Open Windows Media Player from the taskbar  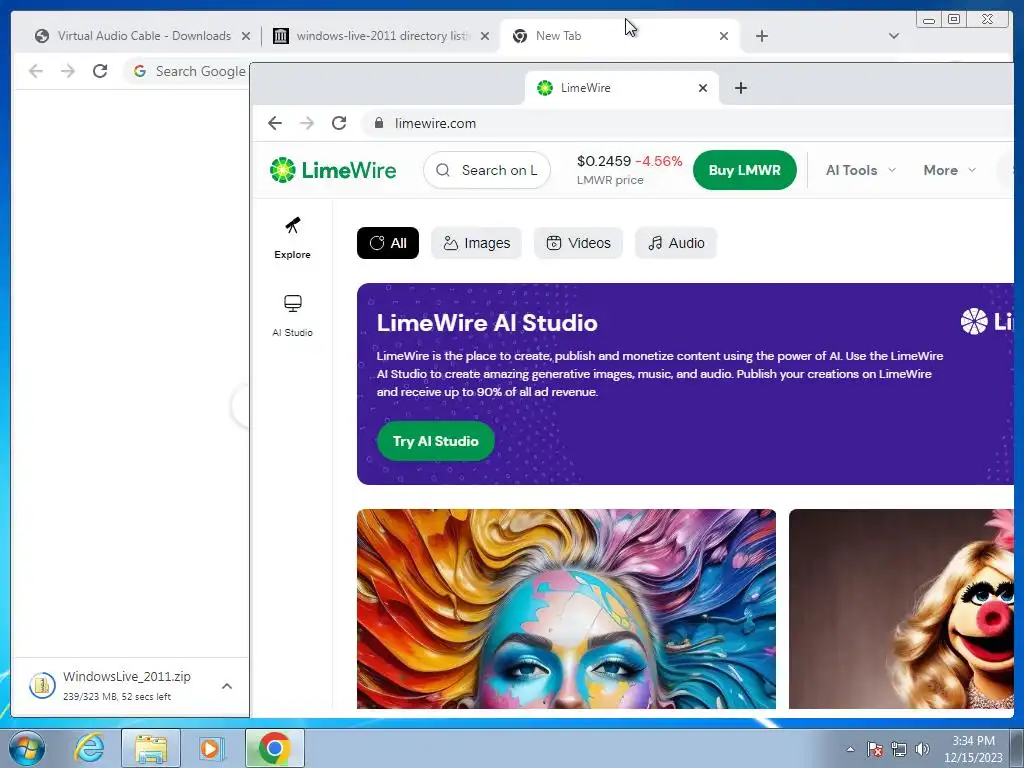[210, 748]
